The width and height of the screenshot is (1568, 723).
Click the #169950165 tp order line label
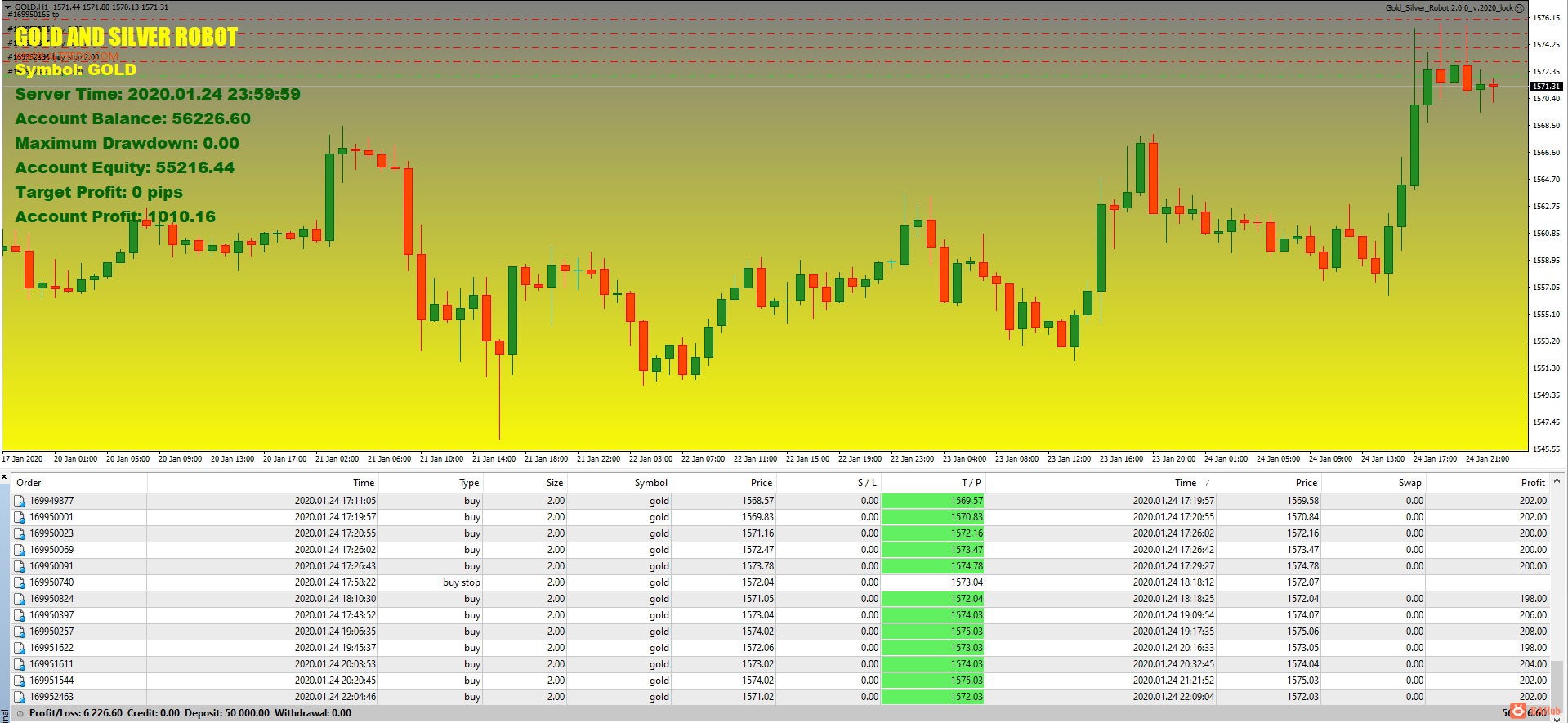click(33, 15)
